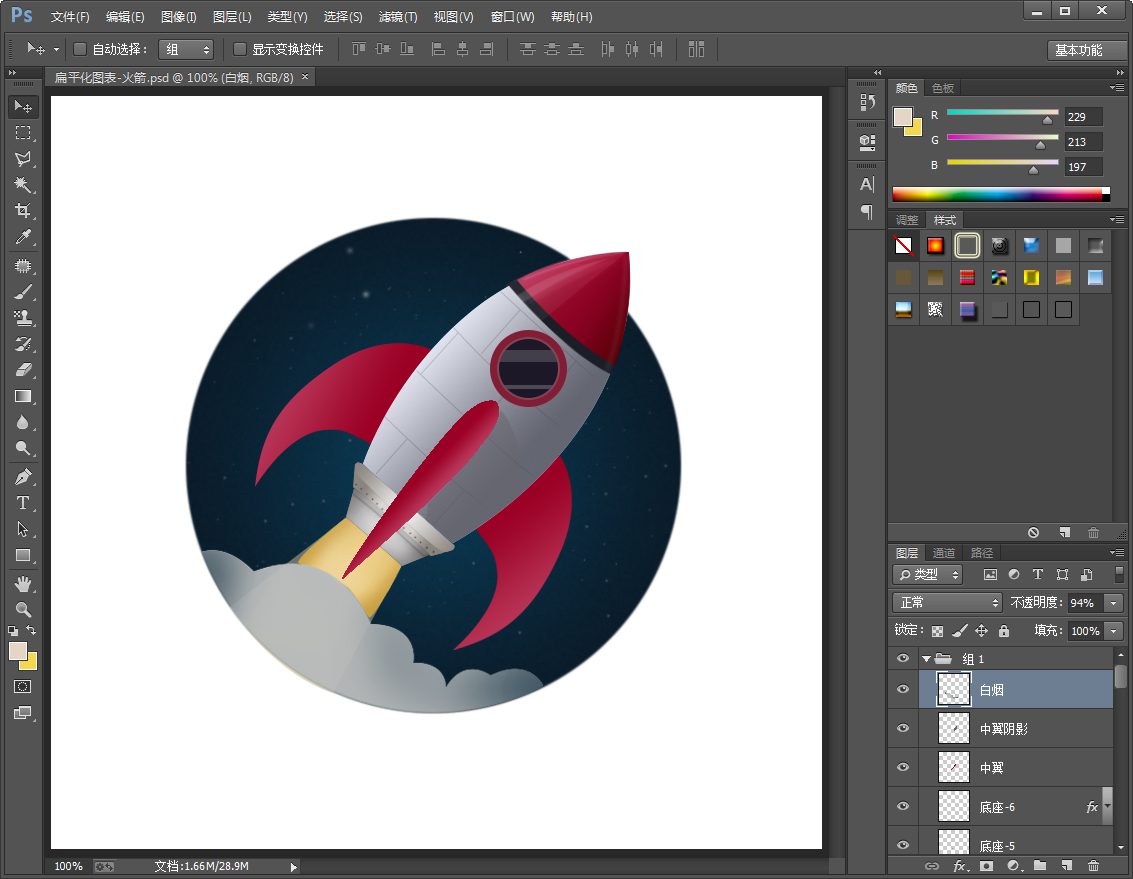Enable the 自动选择 checkbox
The image size is (1133, 879).
pyautogui.click(x=81, y=49)
